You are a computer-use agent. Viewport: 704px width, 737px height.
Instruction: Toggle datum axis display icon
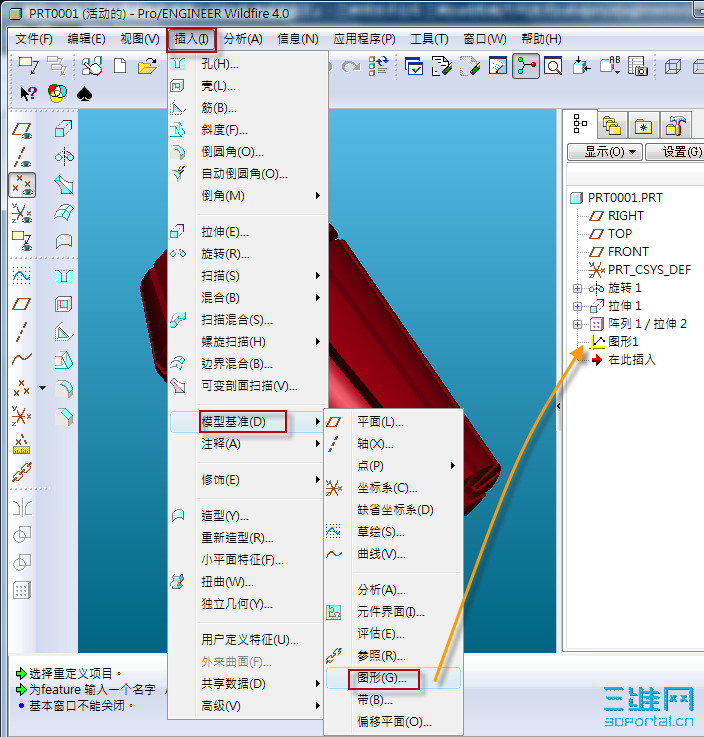coord(22,157)
